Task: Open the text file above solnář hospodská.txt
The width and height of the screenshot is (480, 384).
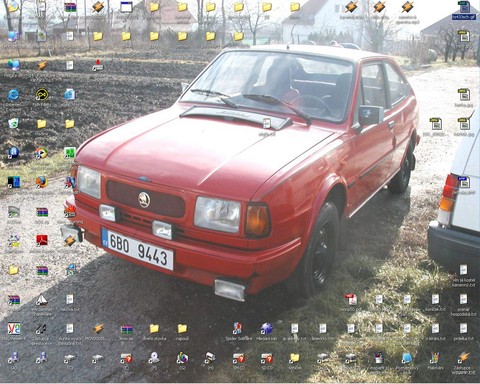Action: point(463,270)
